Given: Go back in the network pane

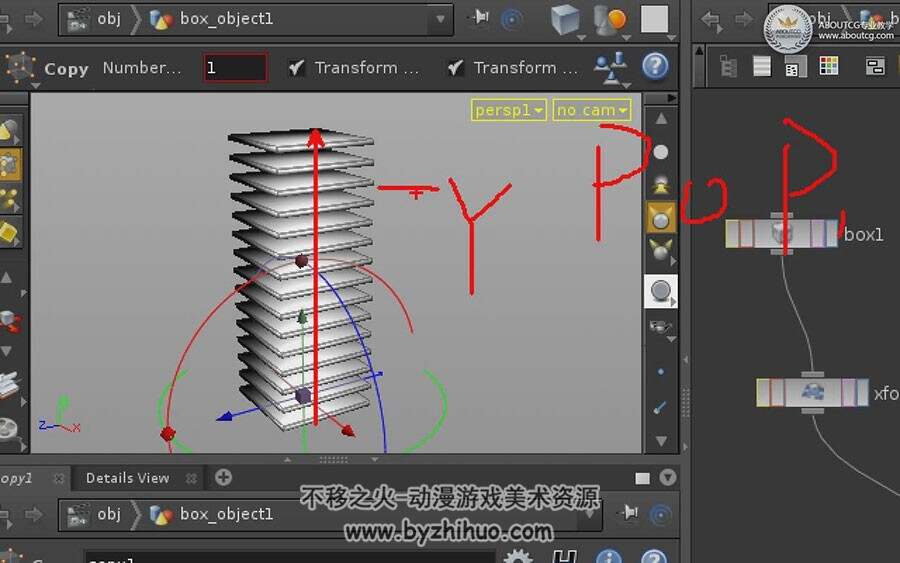Looking at the screenshot, I should point(711,20).
